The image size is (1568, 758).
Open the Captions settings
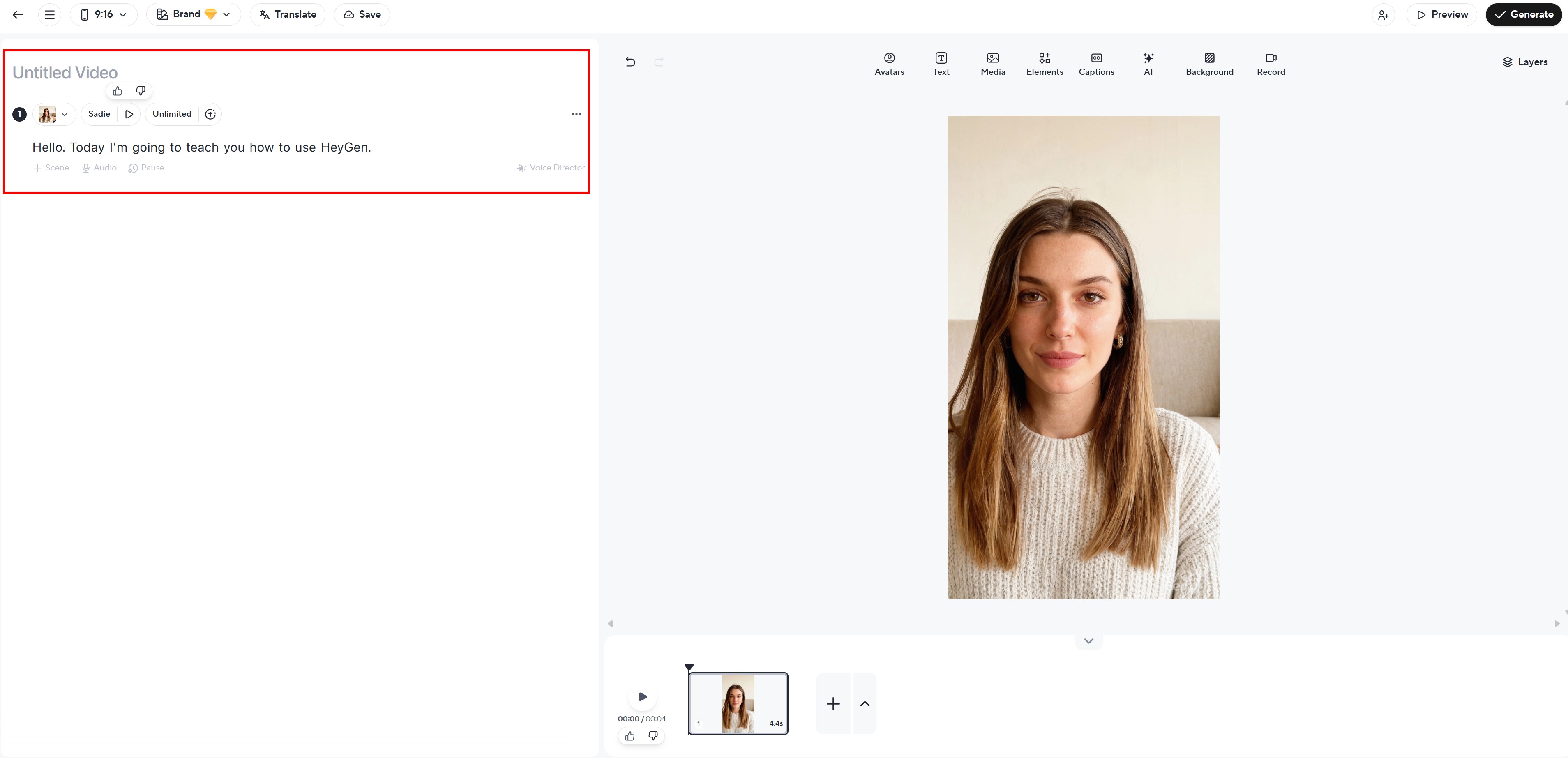point(1095,63)
